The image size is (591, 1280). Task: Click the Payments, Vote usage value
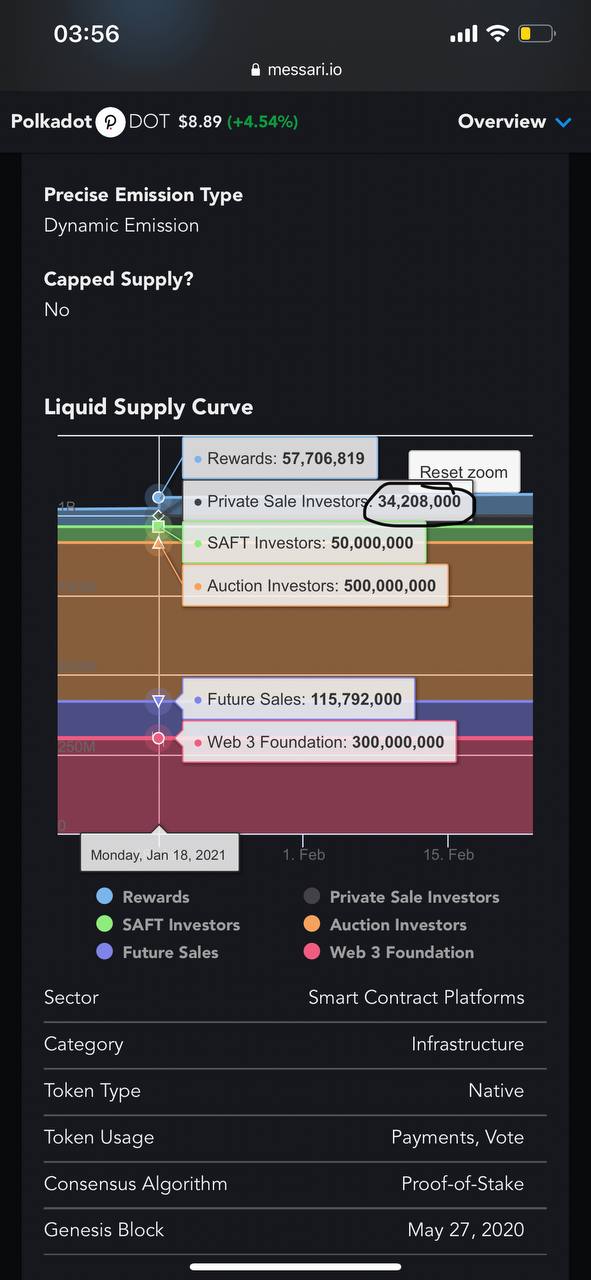coord(458,1137)
